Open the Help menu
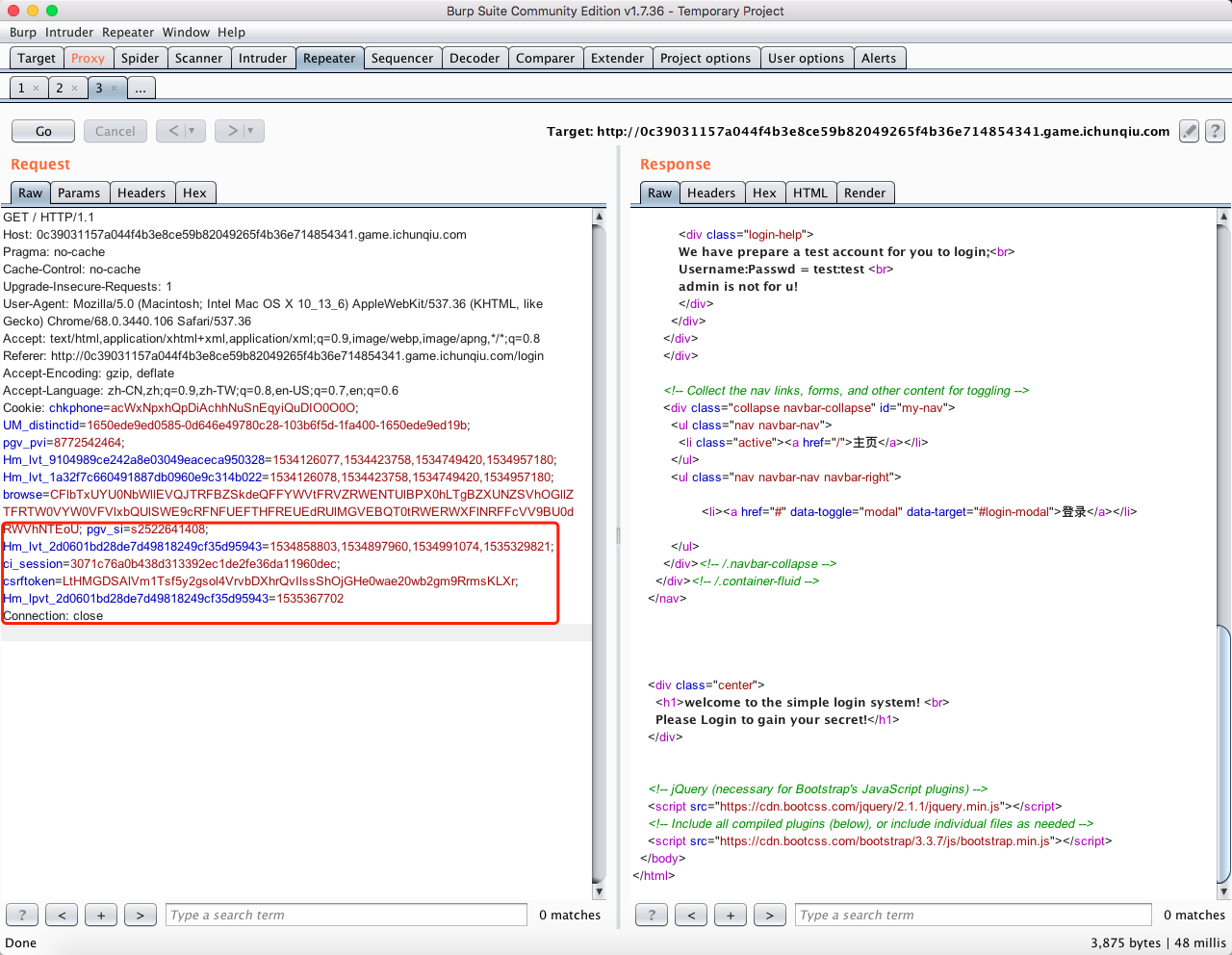 (x=231, y=32)
